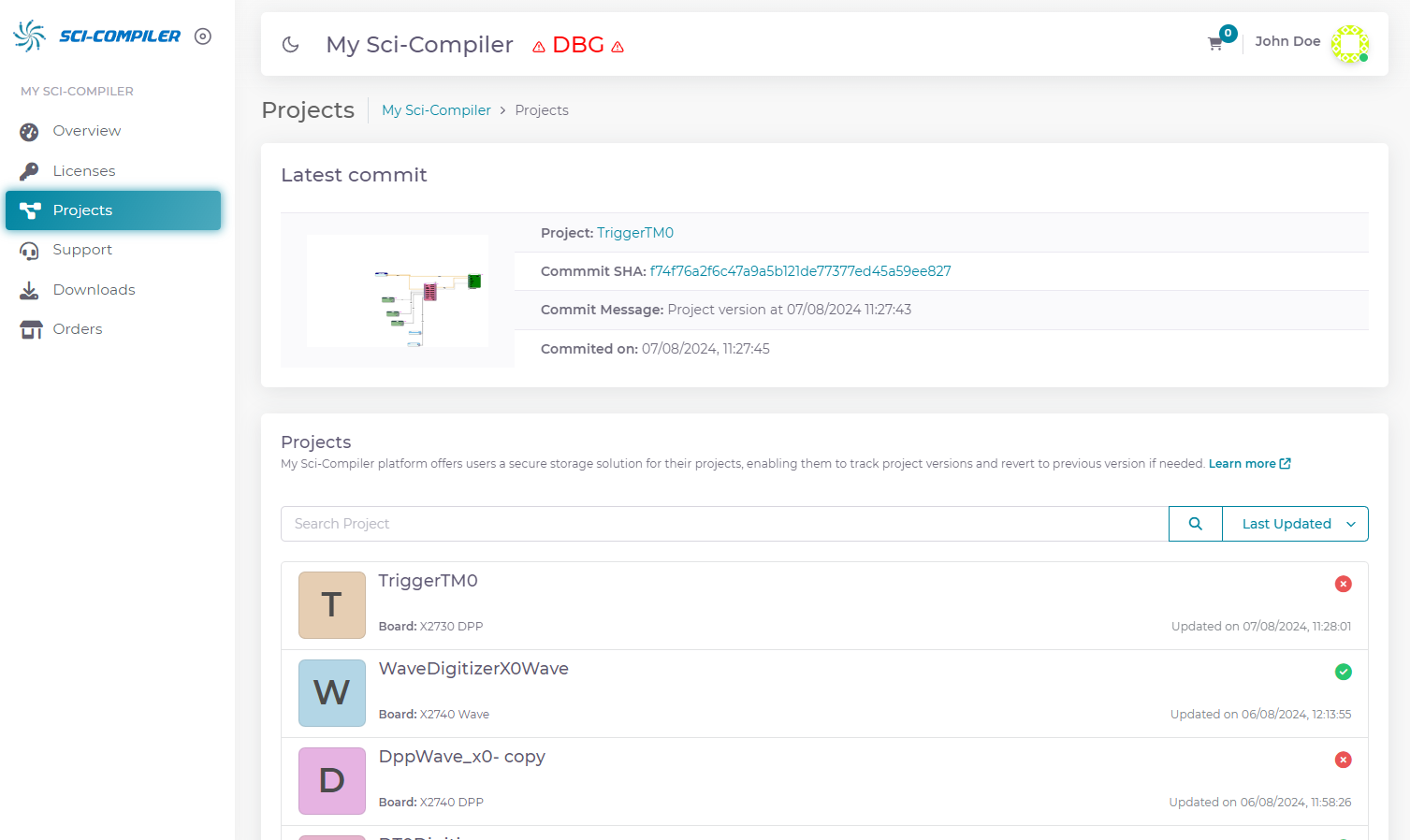Open WaveDigitizerX0Wave project title
This screenshot has width=1410, height=840.
[x=473, y=669]
